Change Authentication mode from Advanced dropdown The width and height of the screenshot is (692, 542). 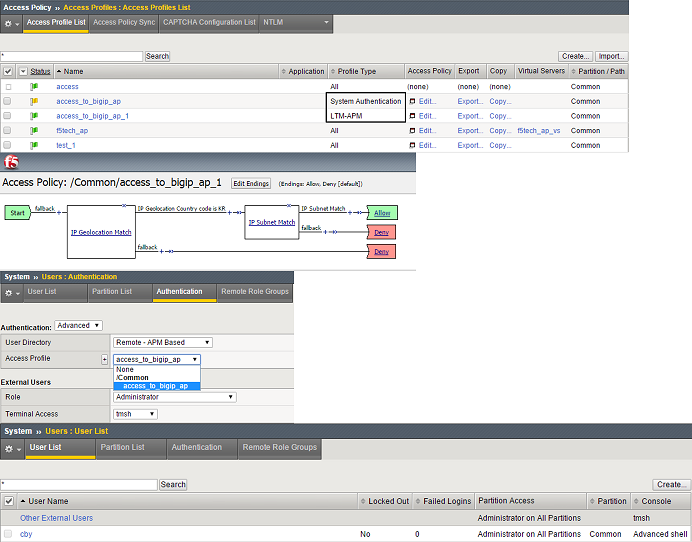click(79, 325)
